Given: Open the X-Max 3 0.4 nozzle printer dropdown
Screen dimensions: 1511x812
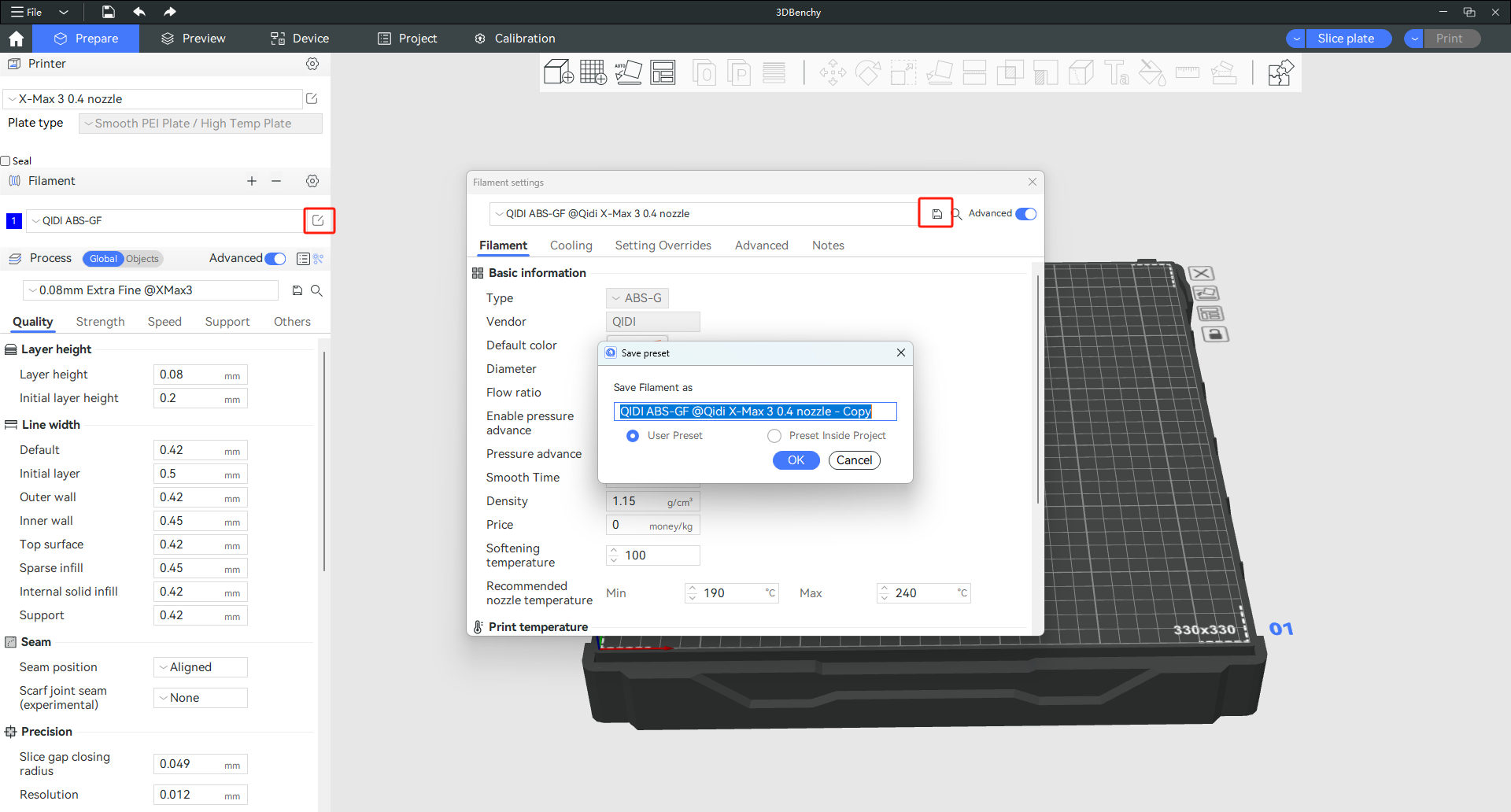Looking at the screenshot, I should [153, 99].
